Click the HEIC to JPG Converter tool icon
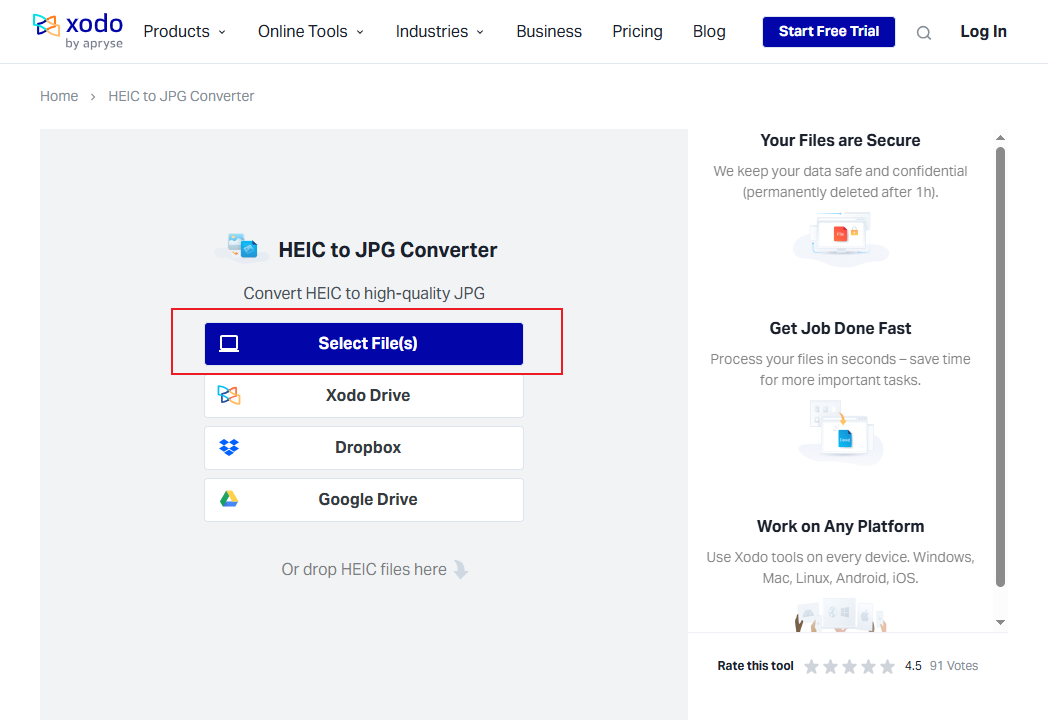The image size is (1048, 720). click(x=240, y=246)
